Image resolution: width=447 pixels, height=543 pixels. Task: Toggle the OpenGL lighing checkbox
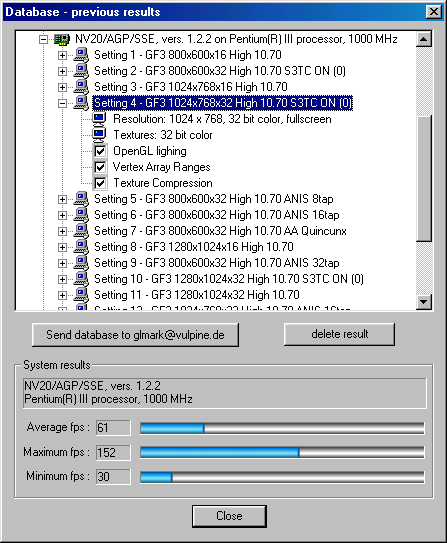click(100, 151)
